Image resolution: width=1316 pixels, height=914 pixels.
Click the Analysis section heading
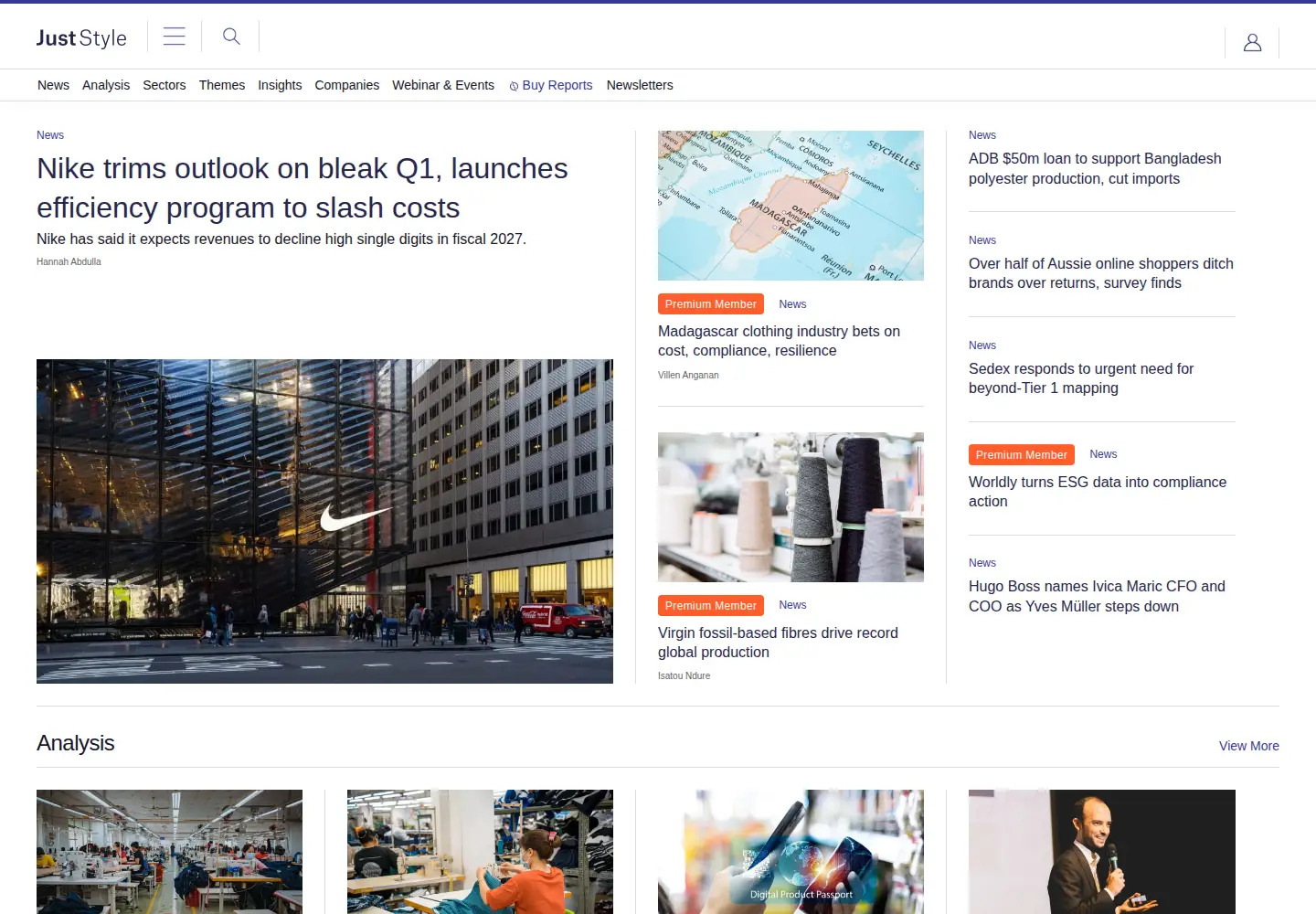76,743
